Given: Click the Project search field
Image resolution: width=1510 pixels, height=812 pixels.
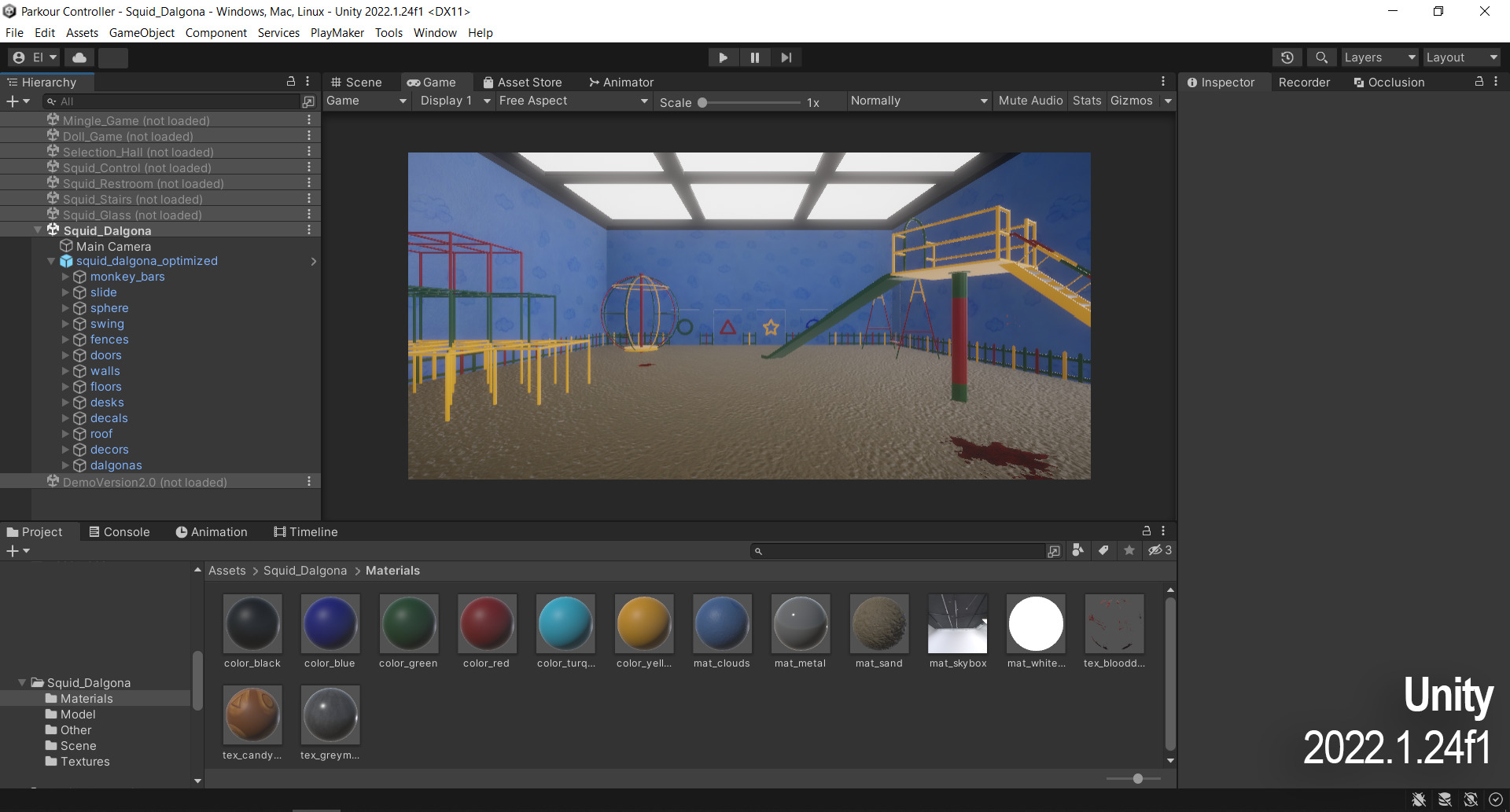Looking at the screenshot, I should pyautogui.click(x=899, y=551).
